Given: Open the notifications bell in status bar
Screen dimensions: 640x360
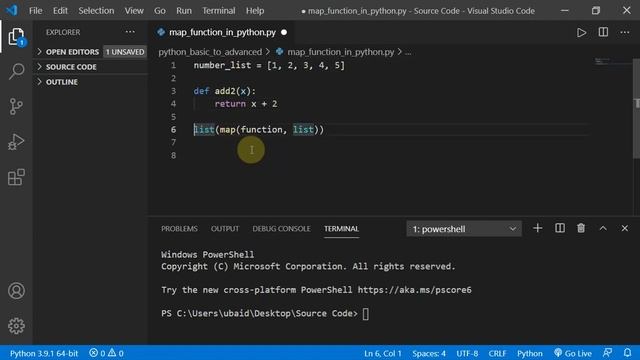Looking at the screenshot, I should pyautogui.click(x=627, y=353).
